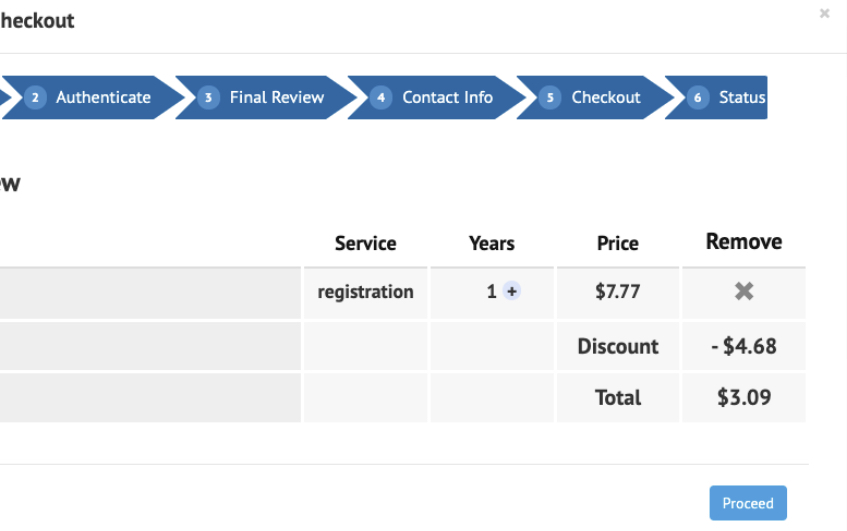Image resolution: width=847 pixels, height=531 pixels.
Task: Click the $3.09 total amount
Action: pyautogui.click(x=744, y=398)
